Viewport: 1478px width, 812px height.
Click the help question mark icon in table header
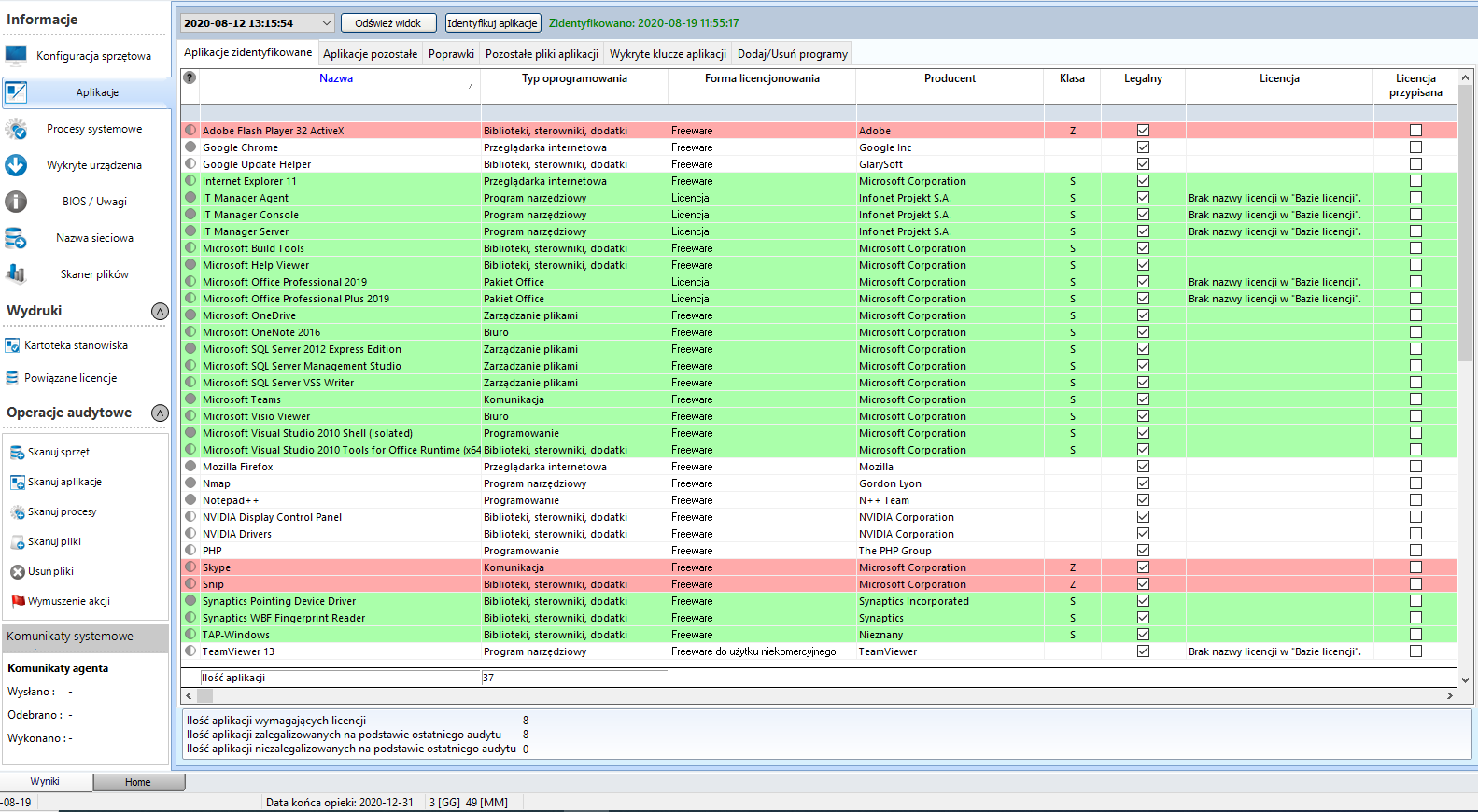(190, 77)
